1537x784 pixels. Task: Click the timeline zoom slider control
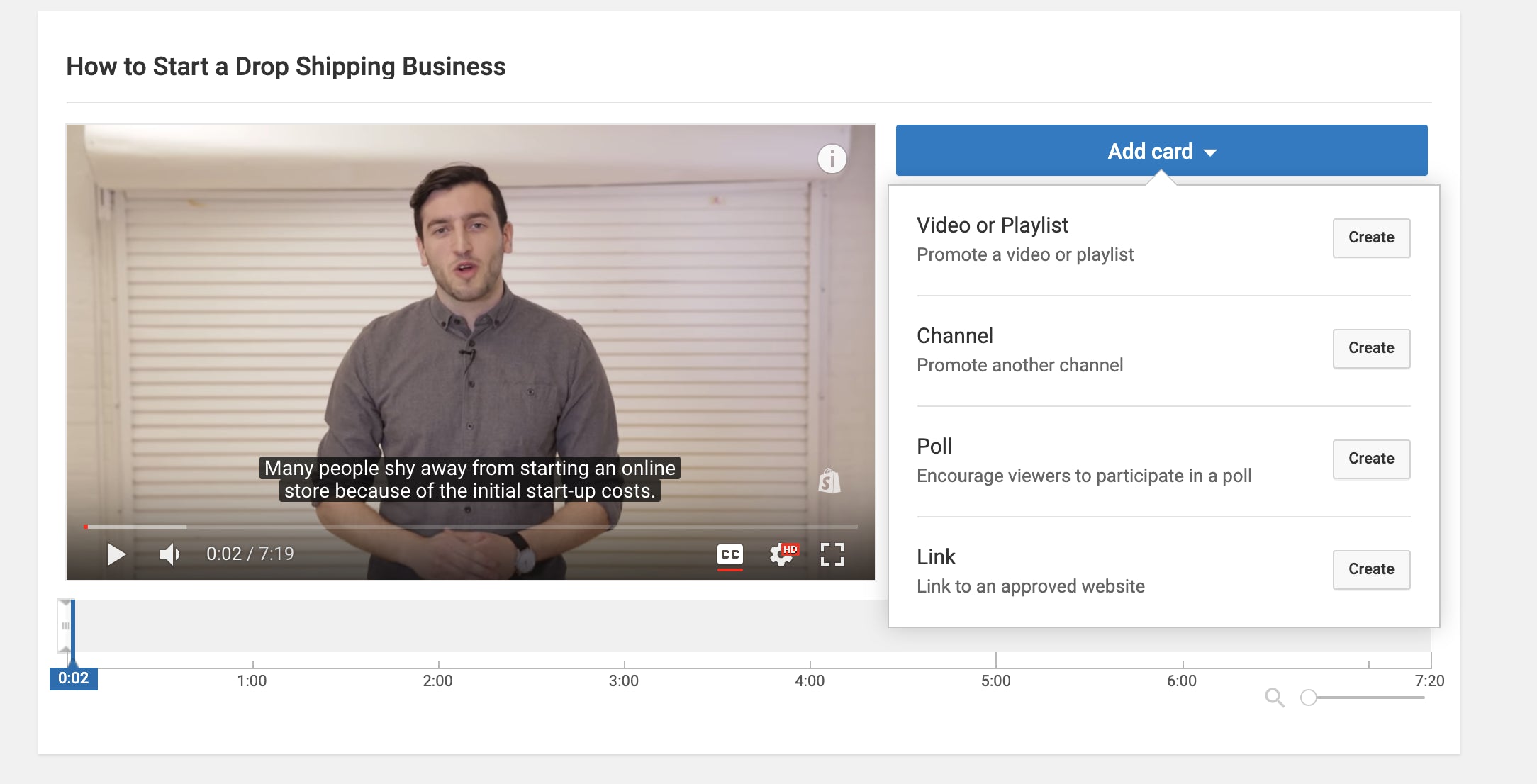(1310, 697)
